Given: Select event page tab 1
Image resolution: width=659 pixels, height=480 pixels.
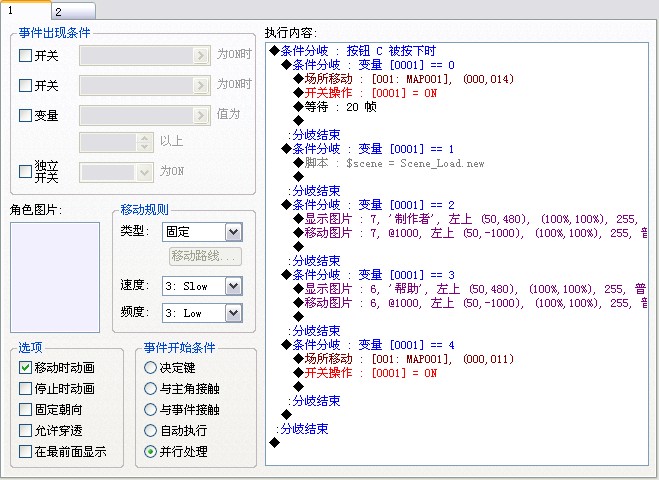Looking at the screenshot, I should tap(25, 10).
